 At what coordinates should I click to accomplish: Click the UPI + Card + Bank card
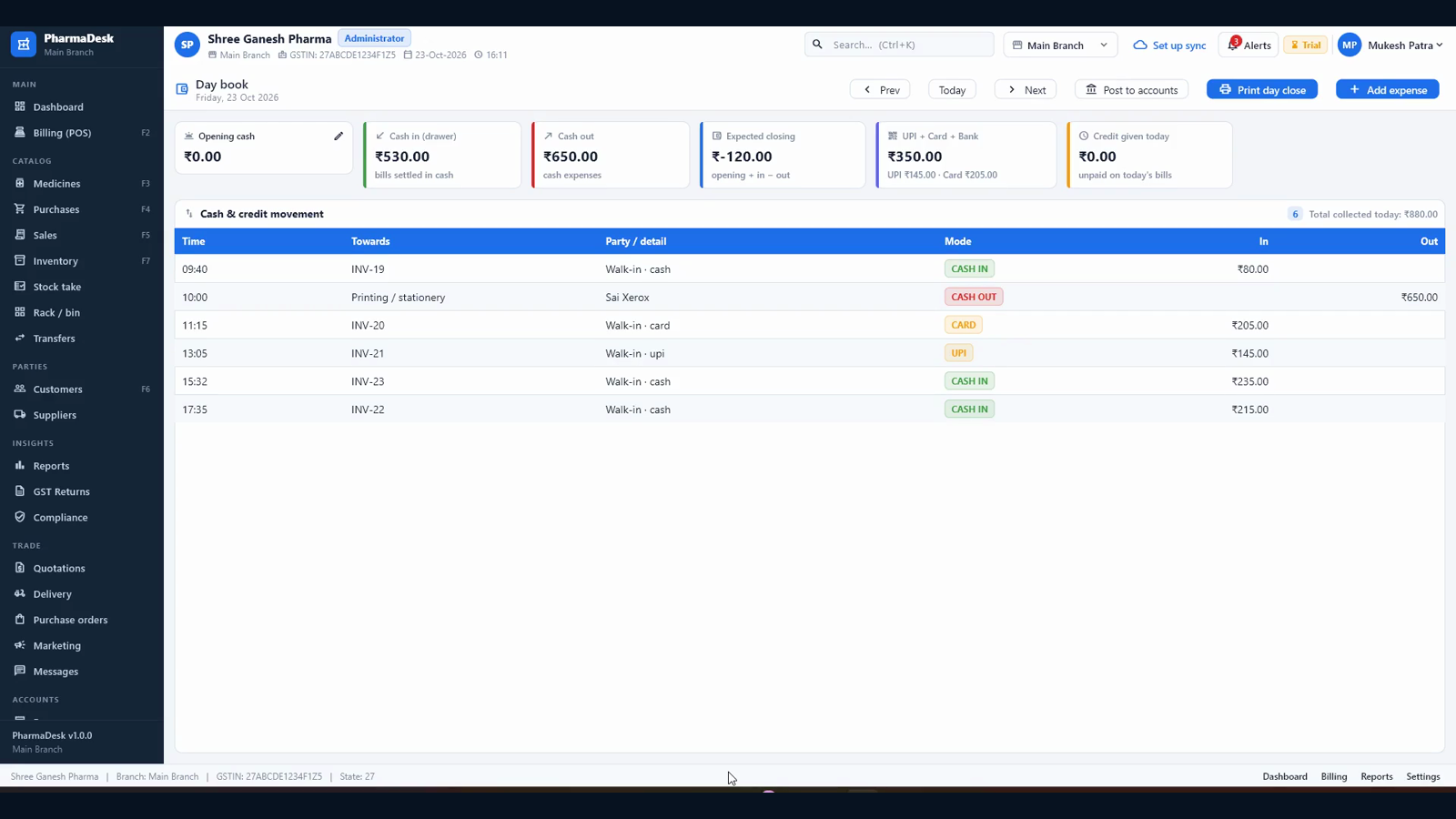[966, 155]
